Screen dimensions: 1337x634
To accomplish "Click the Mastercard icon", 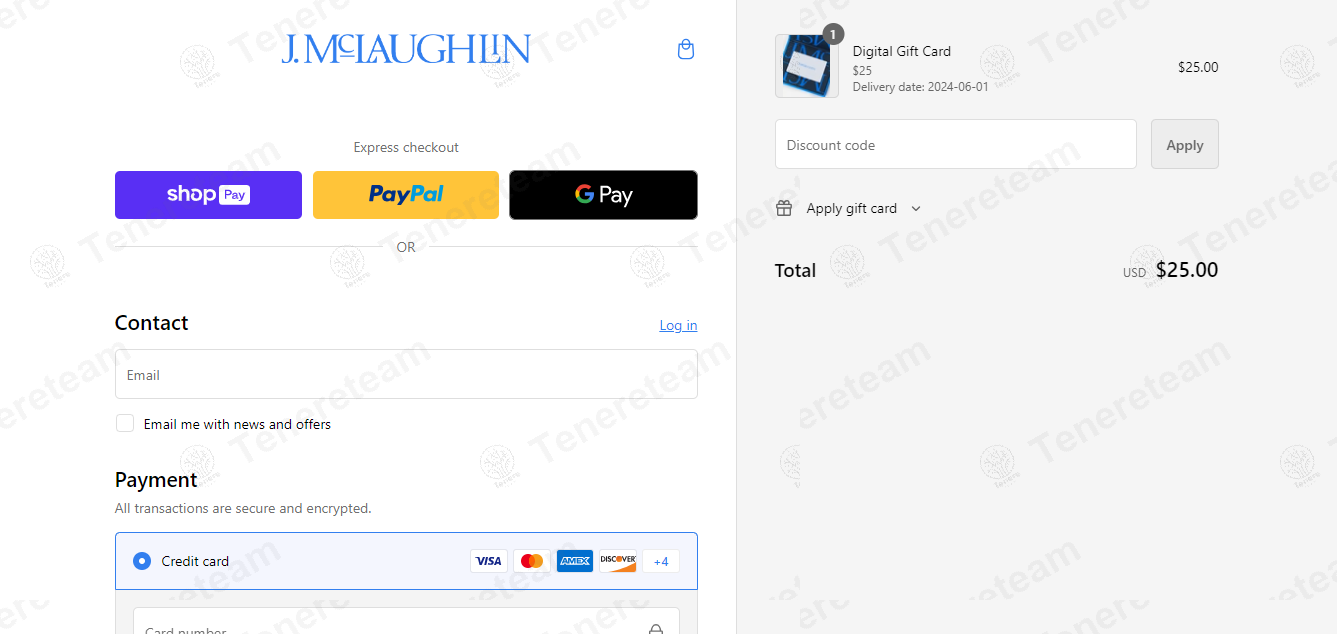I will [x=532, y=561].
